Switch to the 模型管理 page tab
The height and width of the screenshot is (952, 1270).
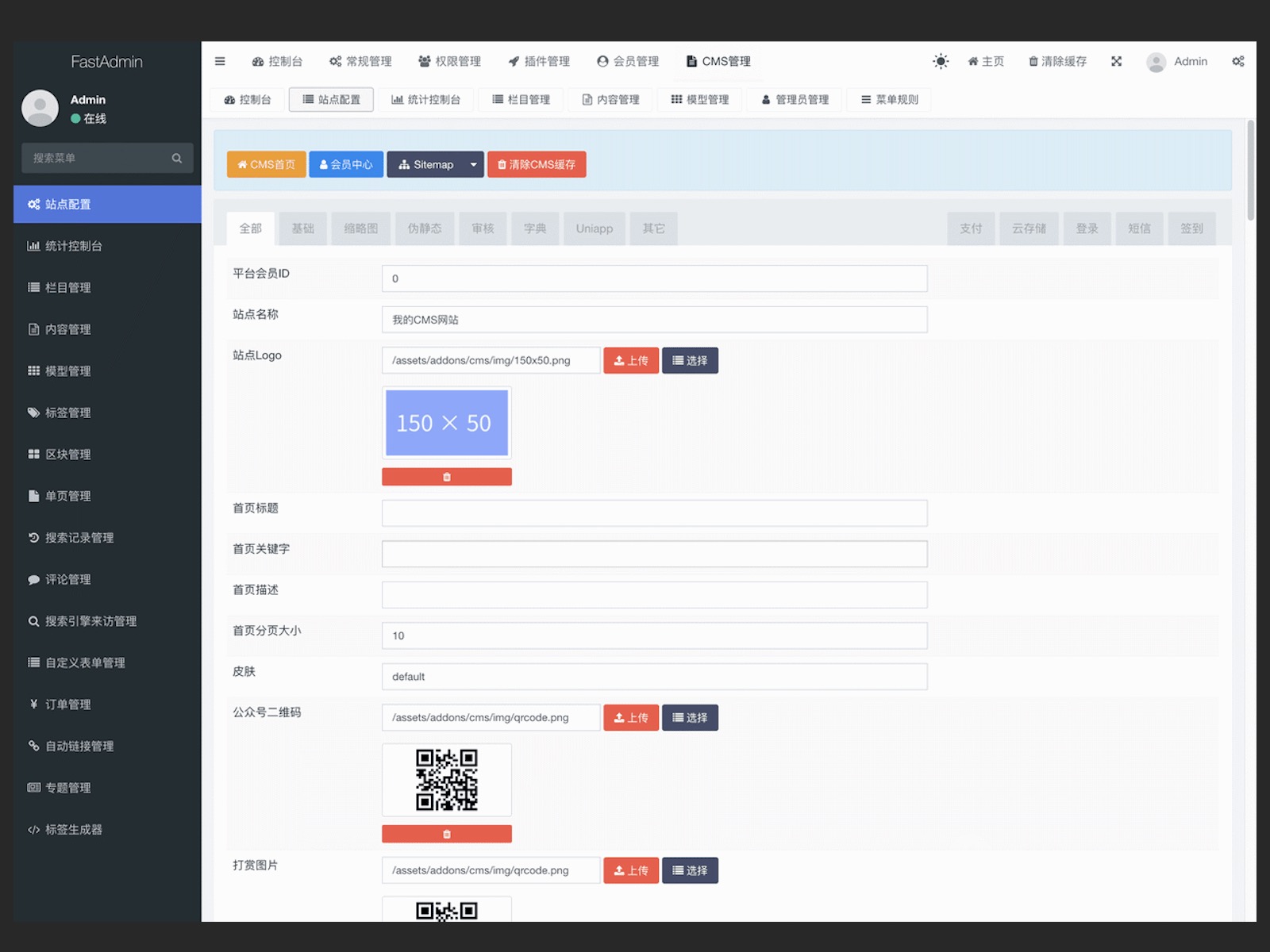699,99
